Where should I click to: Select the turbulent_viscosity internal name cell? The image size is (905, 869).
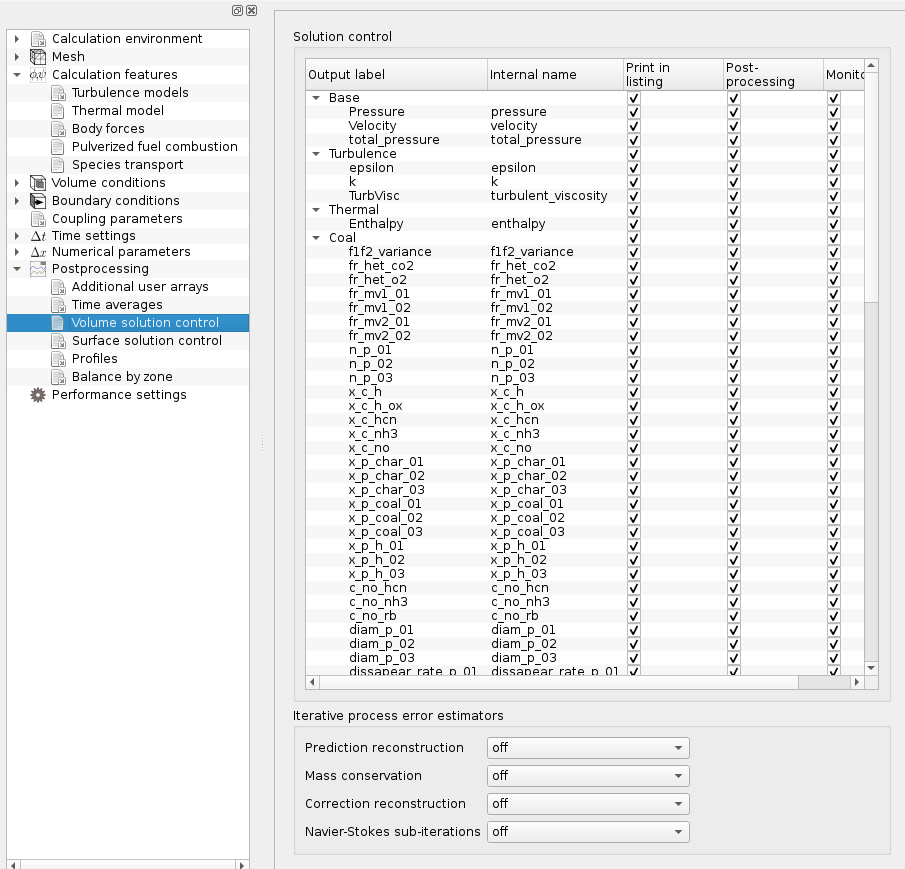(x=549, y=196)
